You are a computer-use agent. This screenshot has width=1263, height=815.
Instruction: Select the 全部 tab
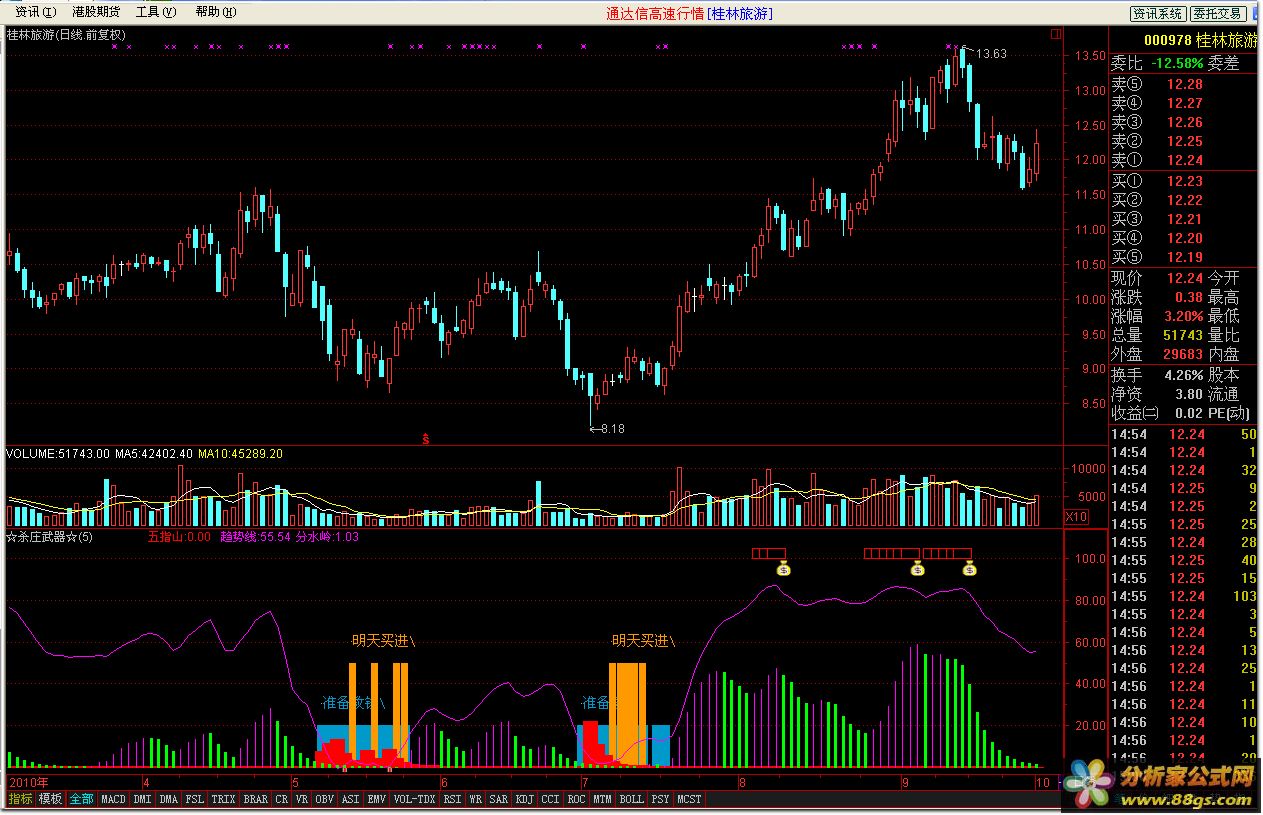pyautogui.click(x=81, y=799)
